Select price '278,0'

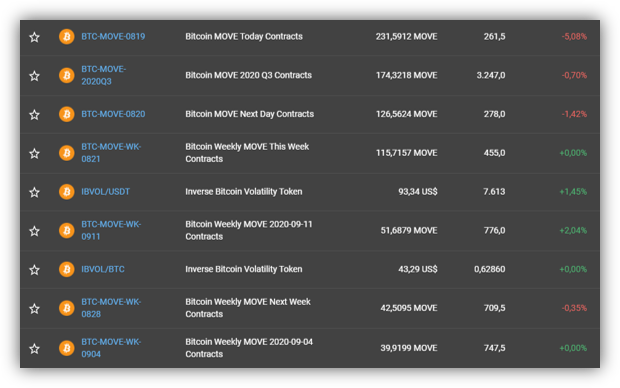(494, 114)
